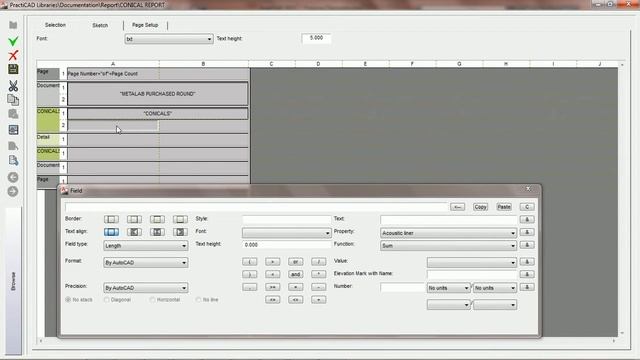This screenshot has width=640, height=360.
Task: Open the vertical Browse side tab
Action: [13, 281]
